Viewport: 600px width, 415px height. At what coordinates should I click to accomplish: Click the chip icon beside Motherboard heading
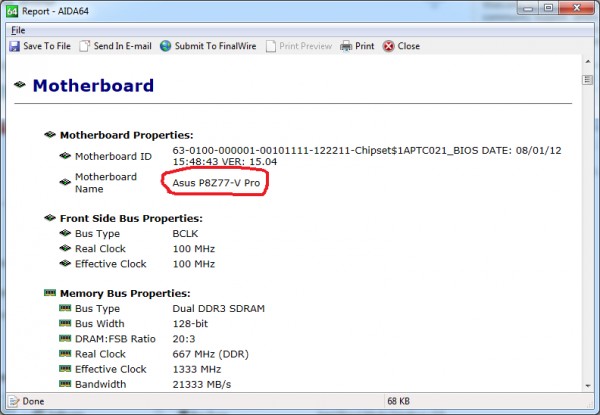pos(20,84)
